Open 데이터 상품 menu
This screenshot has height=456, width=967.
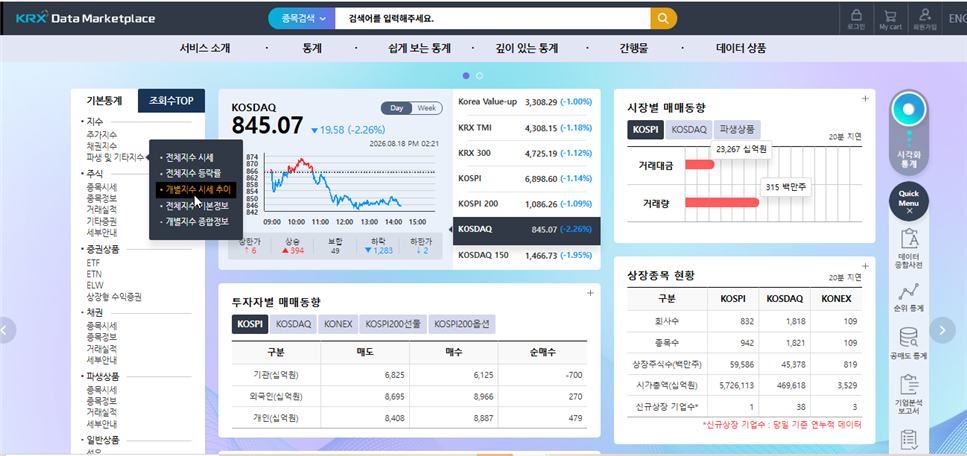741,48
